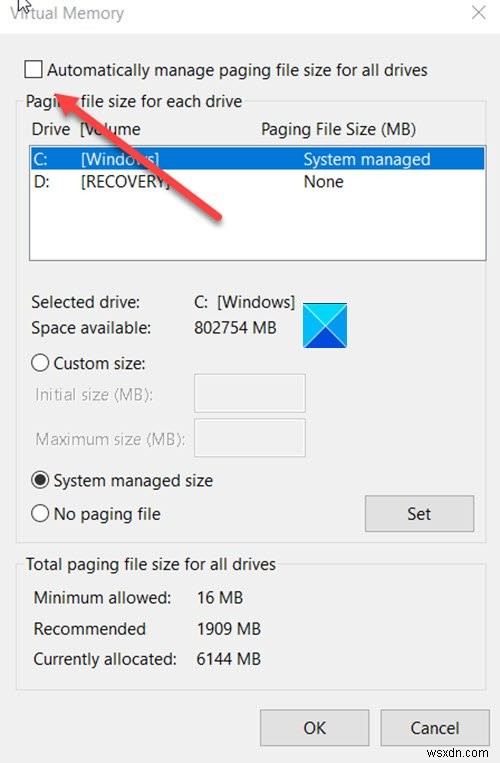Click the Initial size (MB) input box
This screenshot has height=763, width=500.
tap(250, 393)
